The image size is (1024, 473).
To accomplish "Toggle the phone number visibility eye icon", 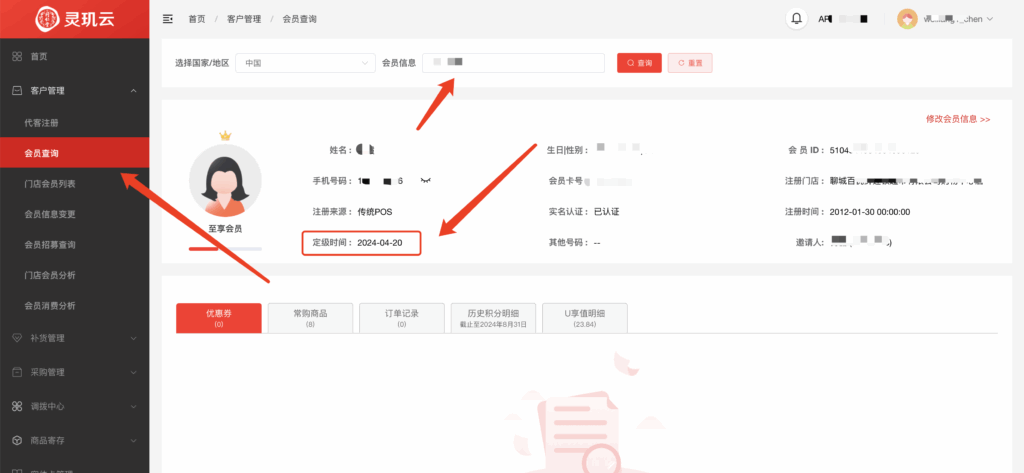I will (426, 179).
